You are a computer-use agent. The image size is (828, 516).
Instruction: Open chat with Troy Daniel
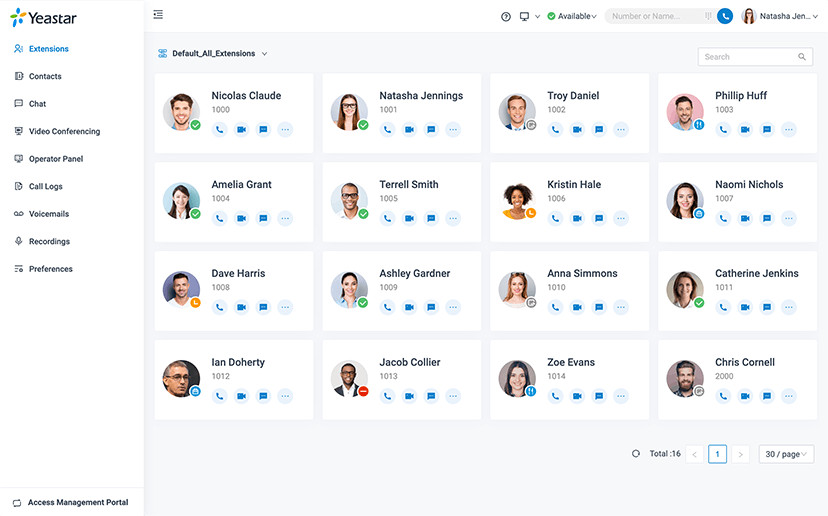(x=599, y=129)
